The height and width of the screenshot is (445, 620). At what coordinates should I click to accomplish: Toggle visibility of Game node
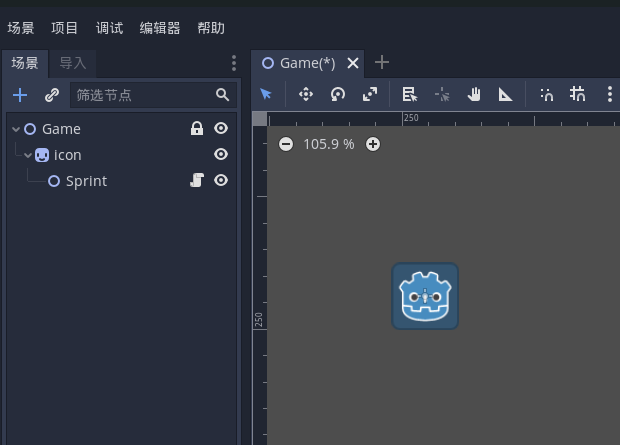tap(221, 128)
